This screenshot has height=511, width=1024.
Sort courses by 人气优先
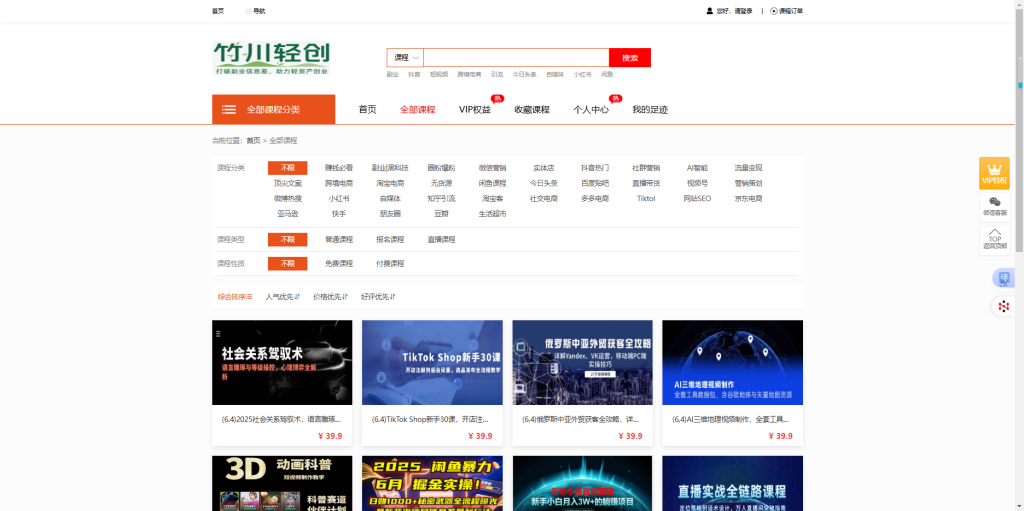(282, 297)
